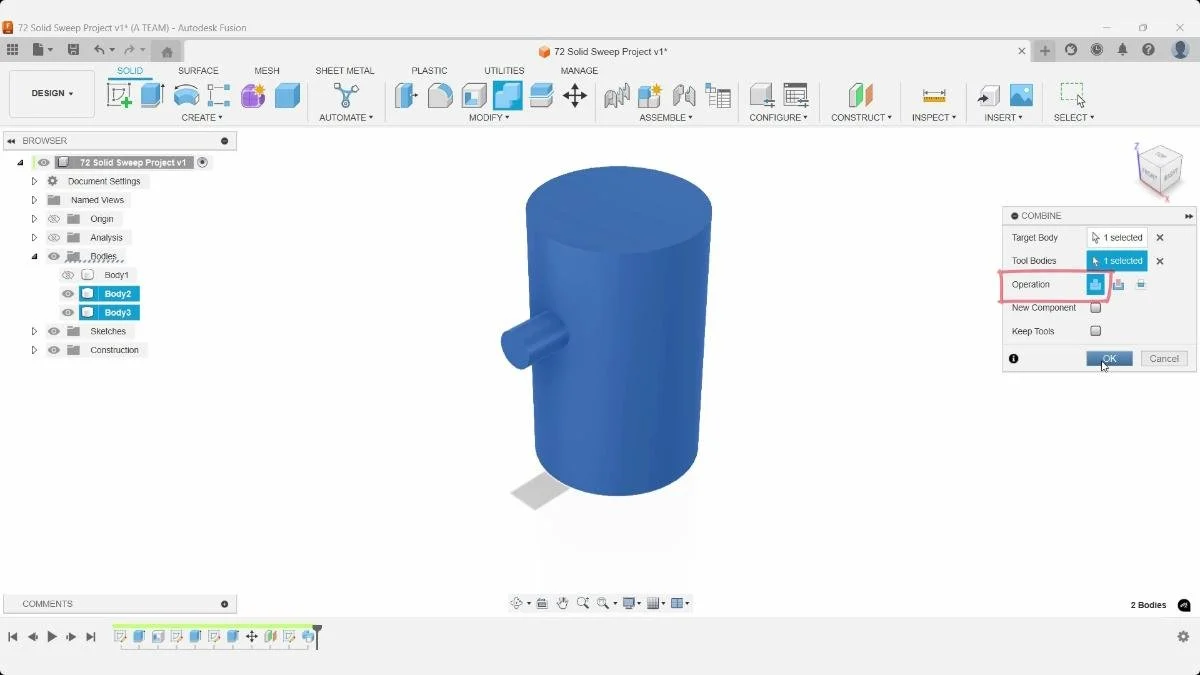
Task: Clear the Tool Bodies selection
Action: pos(1160,261)
